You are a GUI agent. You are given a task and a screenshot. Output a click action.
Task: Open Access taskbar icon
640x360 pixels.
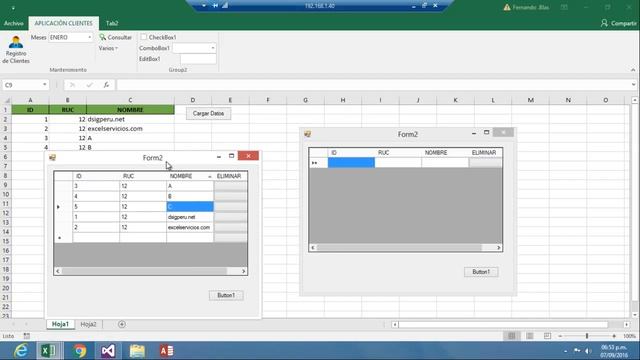166,351
